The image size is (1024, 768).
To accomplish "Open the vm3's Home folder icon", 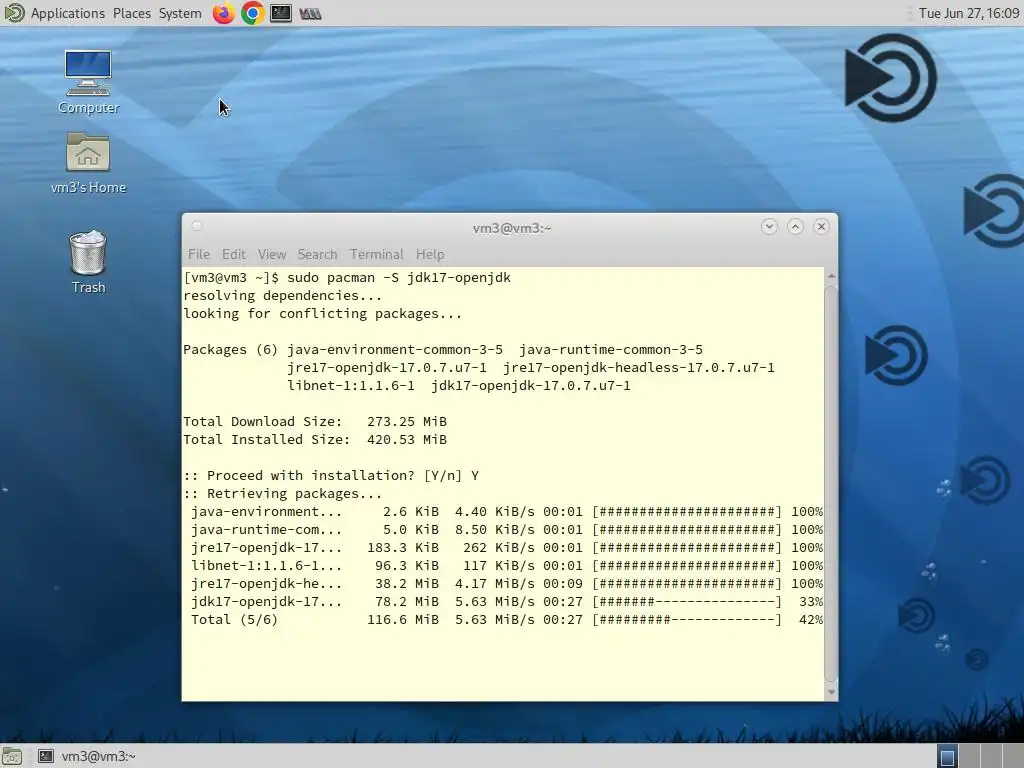I will [x=88, y=163].
